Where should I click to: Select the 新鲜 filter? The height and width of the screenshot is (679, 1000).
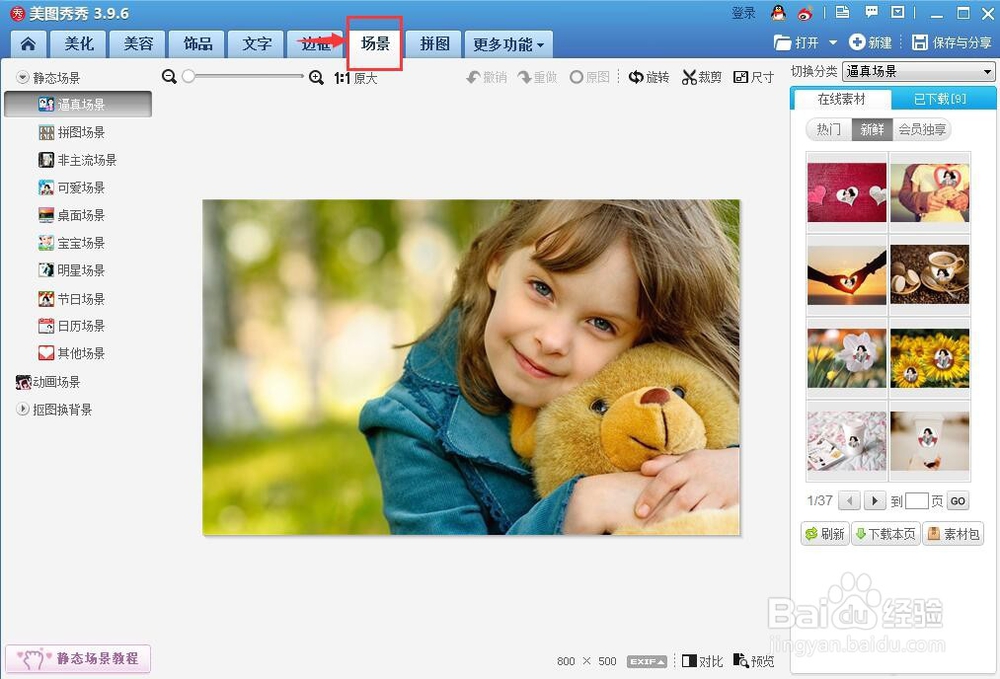pyautogui.click(x=872, y=129)
